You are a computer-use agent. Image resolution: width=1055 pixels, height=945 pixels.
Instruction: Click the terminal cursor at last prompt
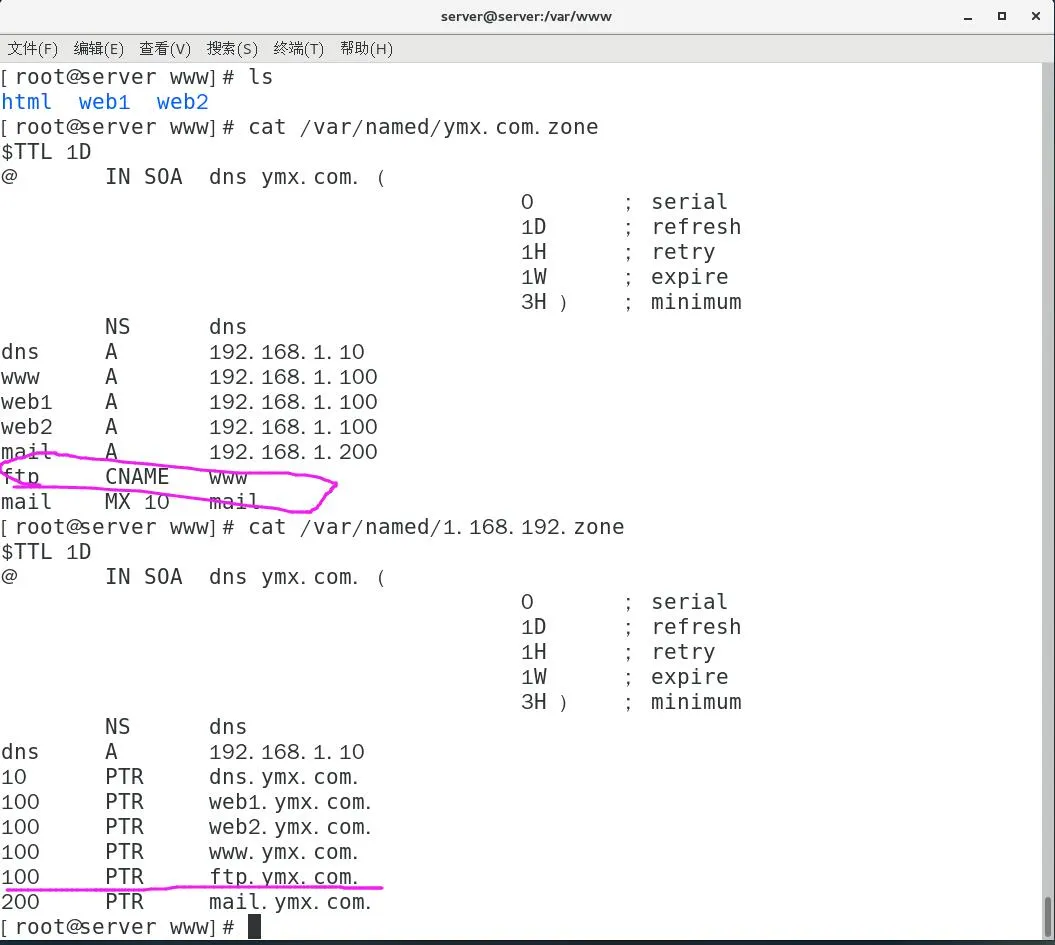click(x=254, y=927)
